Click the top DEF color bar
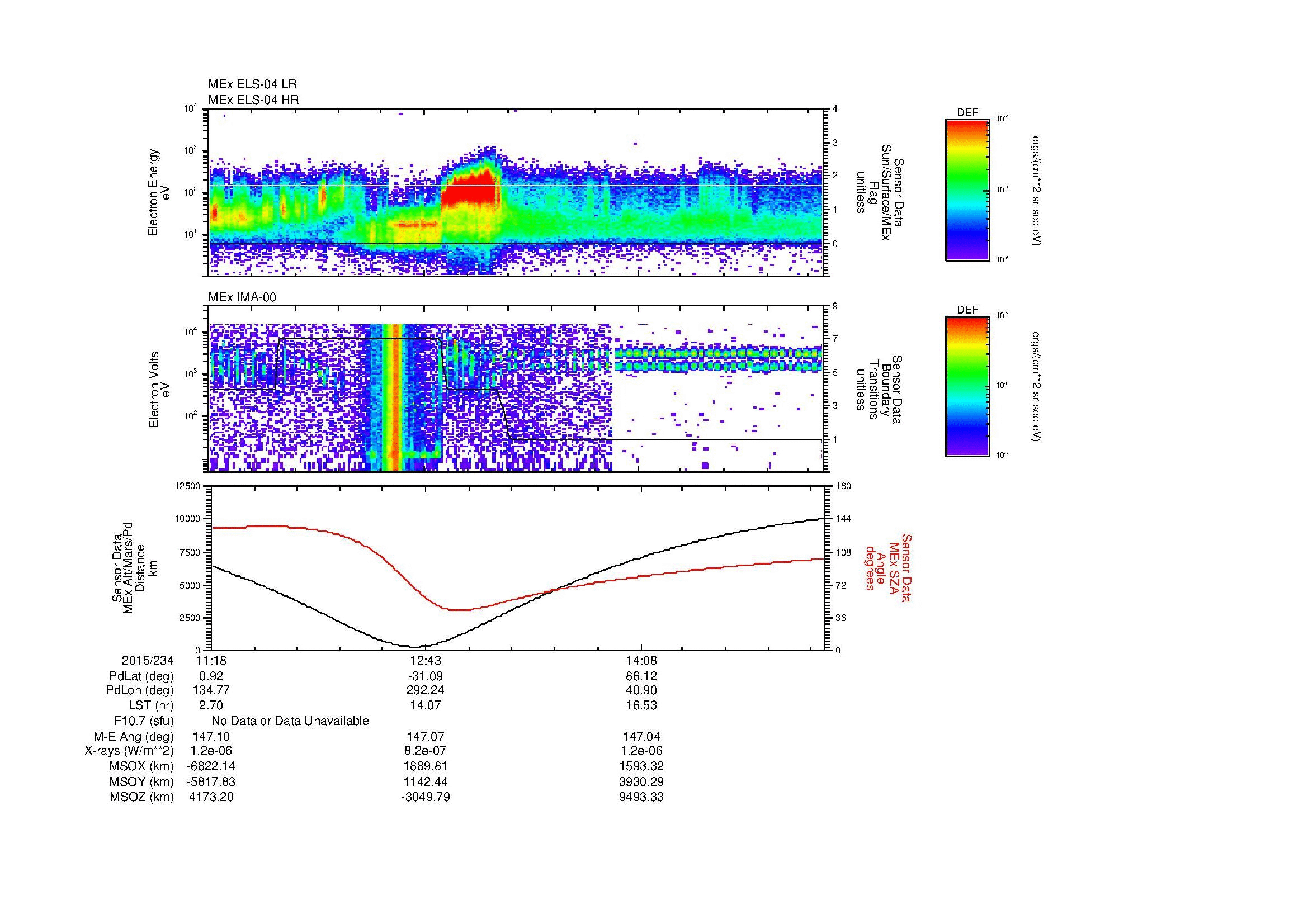Image resolution: width=1308 pixels, height=924 pixels. (967, 189)
